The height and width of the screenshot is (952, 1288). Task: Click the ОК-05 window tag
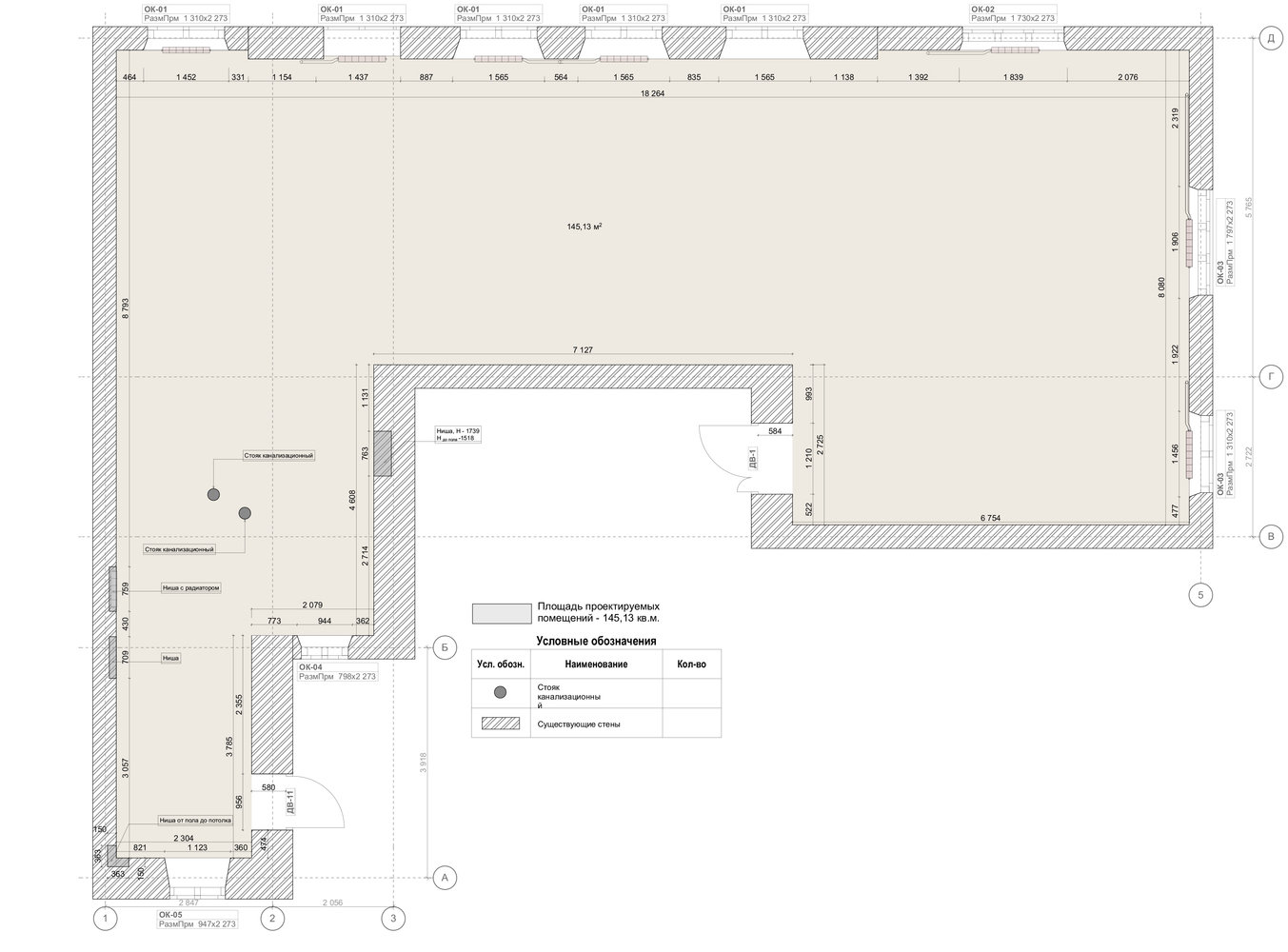[x=197, y=919]
